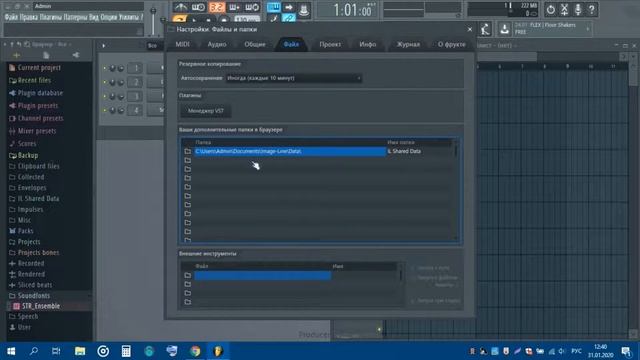Viewport: 640px width, 360px height.
Task: Switch to the Инфо settings tab
Action: point(367,44)
